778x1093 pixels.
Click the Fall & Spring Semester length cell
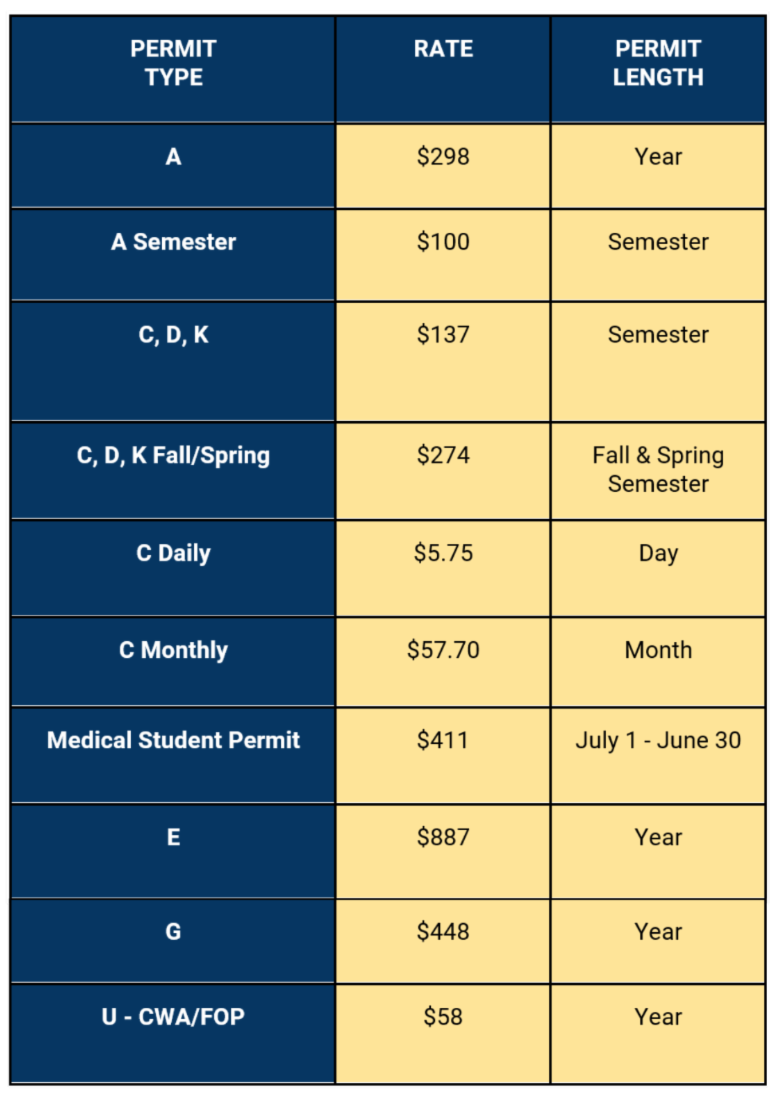tap(658, 469)
